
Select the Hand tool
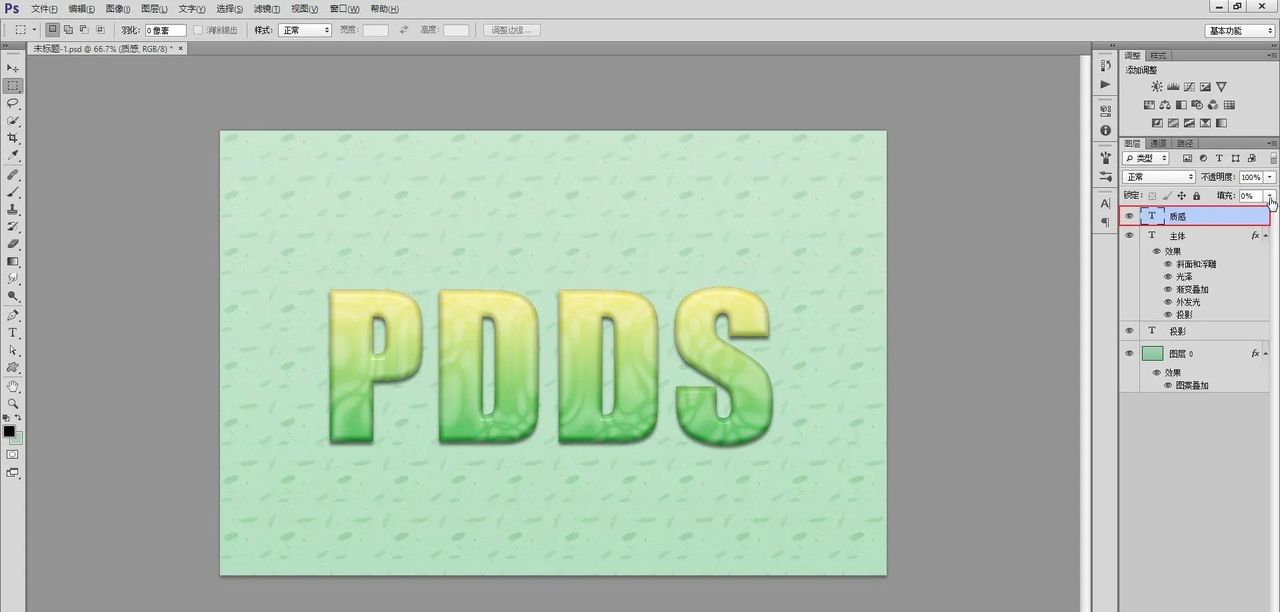point(13,386)
